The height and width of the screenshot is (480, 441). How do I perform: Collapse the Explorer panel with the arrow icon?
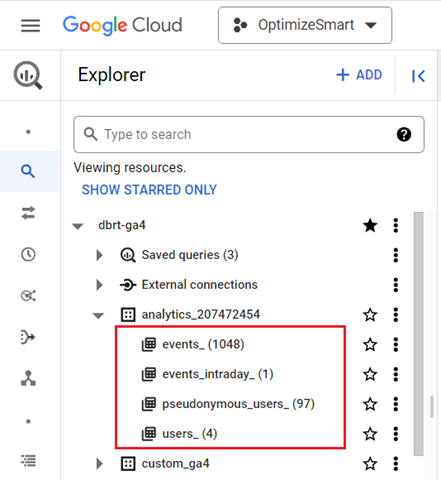(x=418, y=76)
